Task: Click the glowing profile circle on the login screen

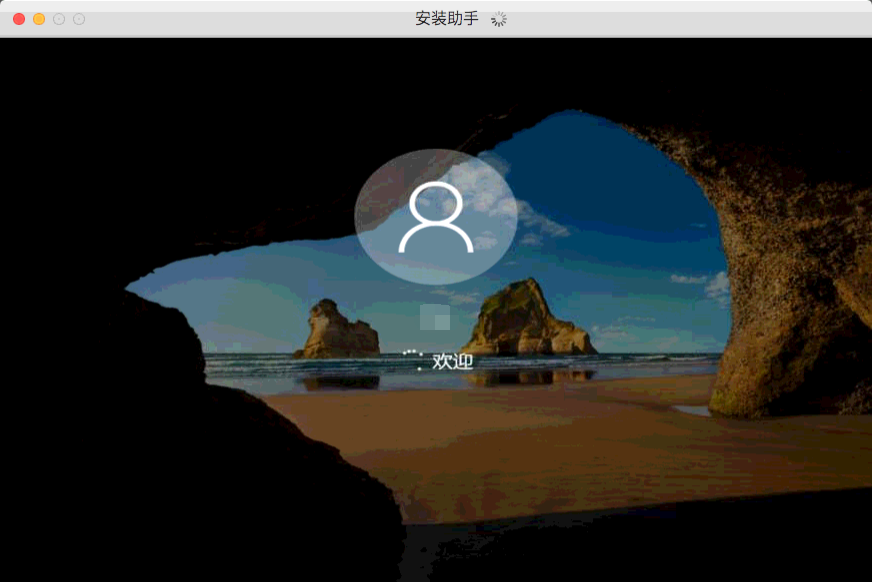Action: 435,215
